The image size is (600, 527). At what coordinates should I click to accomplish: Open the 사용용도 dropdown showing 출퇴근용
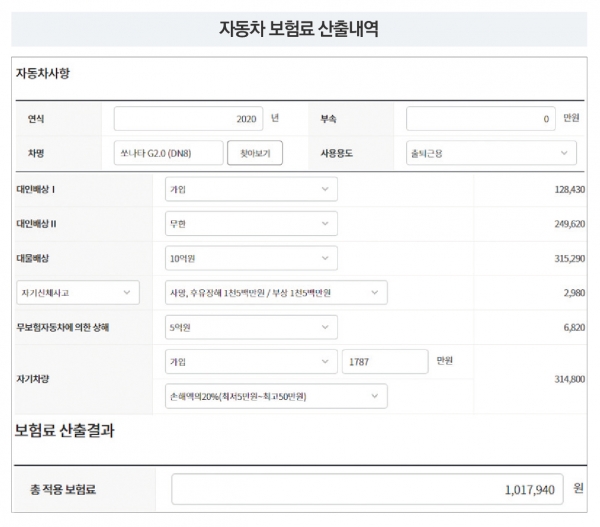click(490, 153)
